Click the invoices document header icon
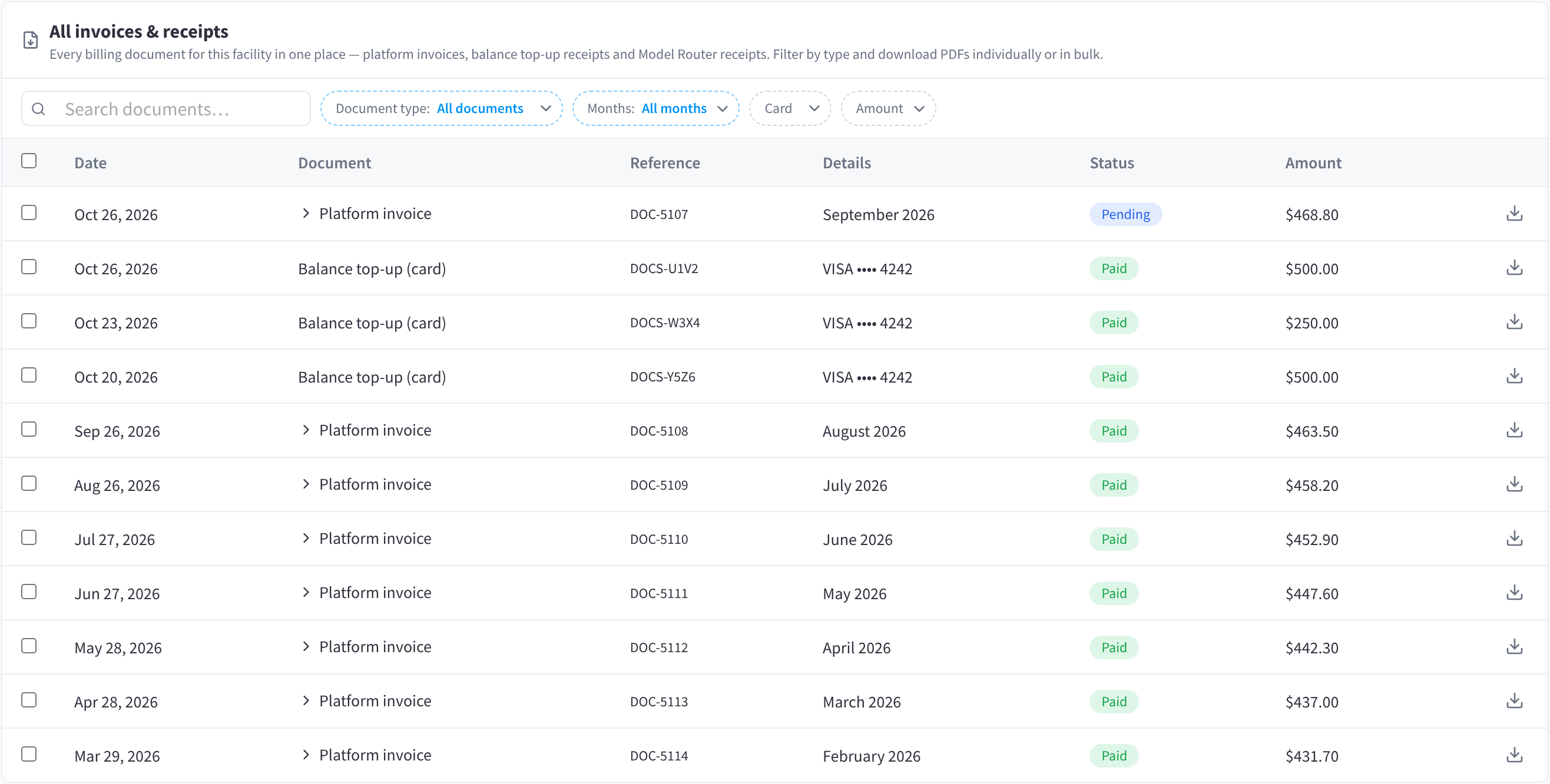Viewport: 1550px width, 784px height. (30, 40)
